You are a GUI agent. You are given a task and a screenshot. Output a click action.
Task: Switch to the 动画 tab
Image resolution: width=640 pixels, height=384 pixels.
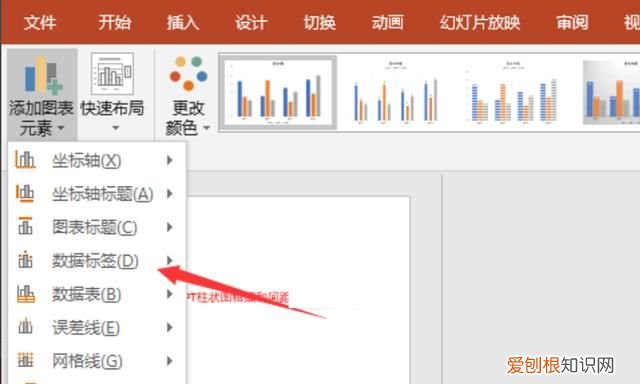388,22
